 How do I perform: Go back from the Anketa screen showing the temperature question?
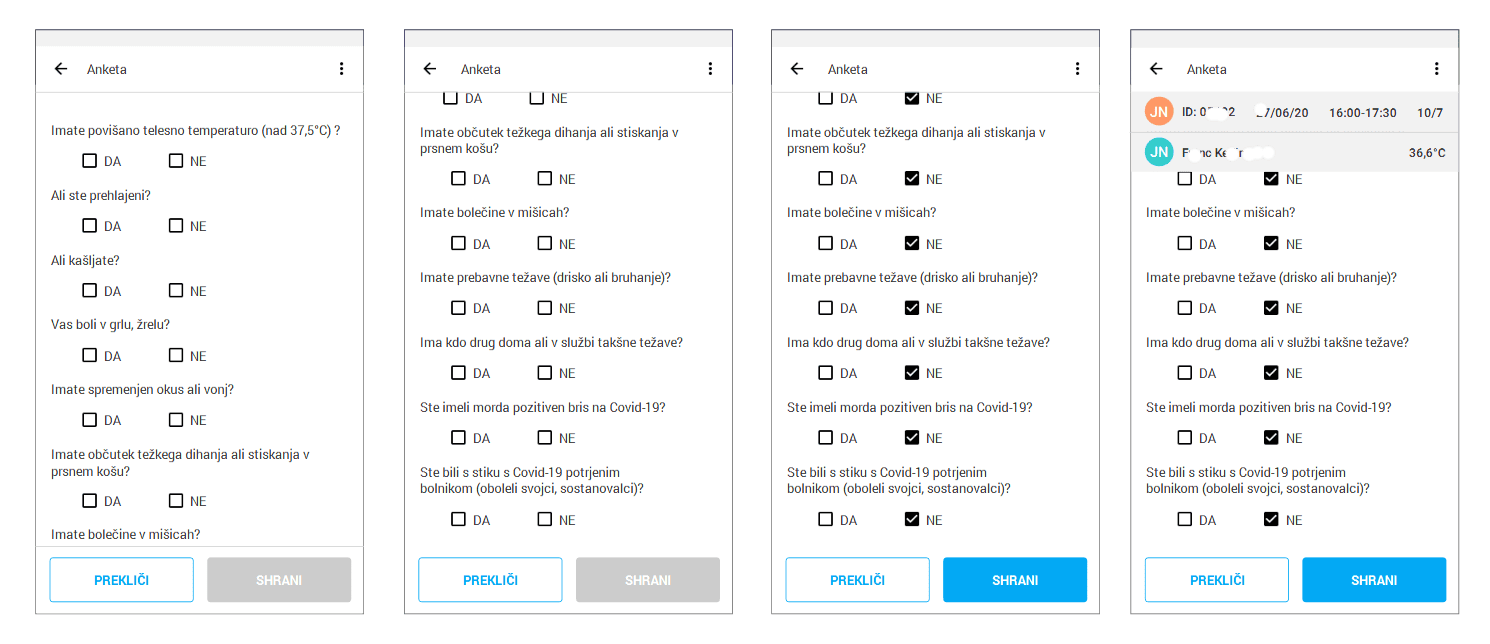[61, 69]
